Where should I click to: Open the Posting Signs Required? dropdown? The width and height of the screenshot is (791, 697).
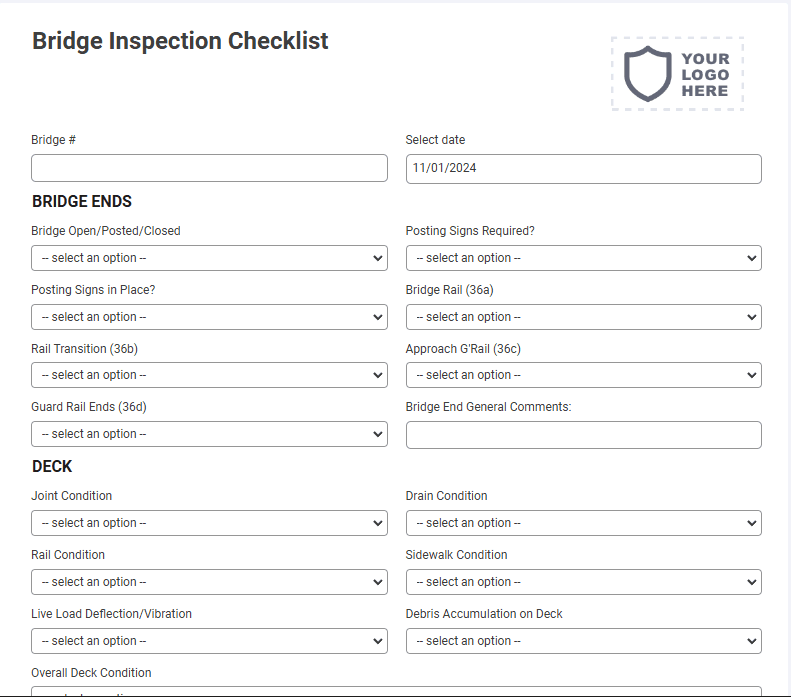point(584,258)
